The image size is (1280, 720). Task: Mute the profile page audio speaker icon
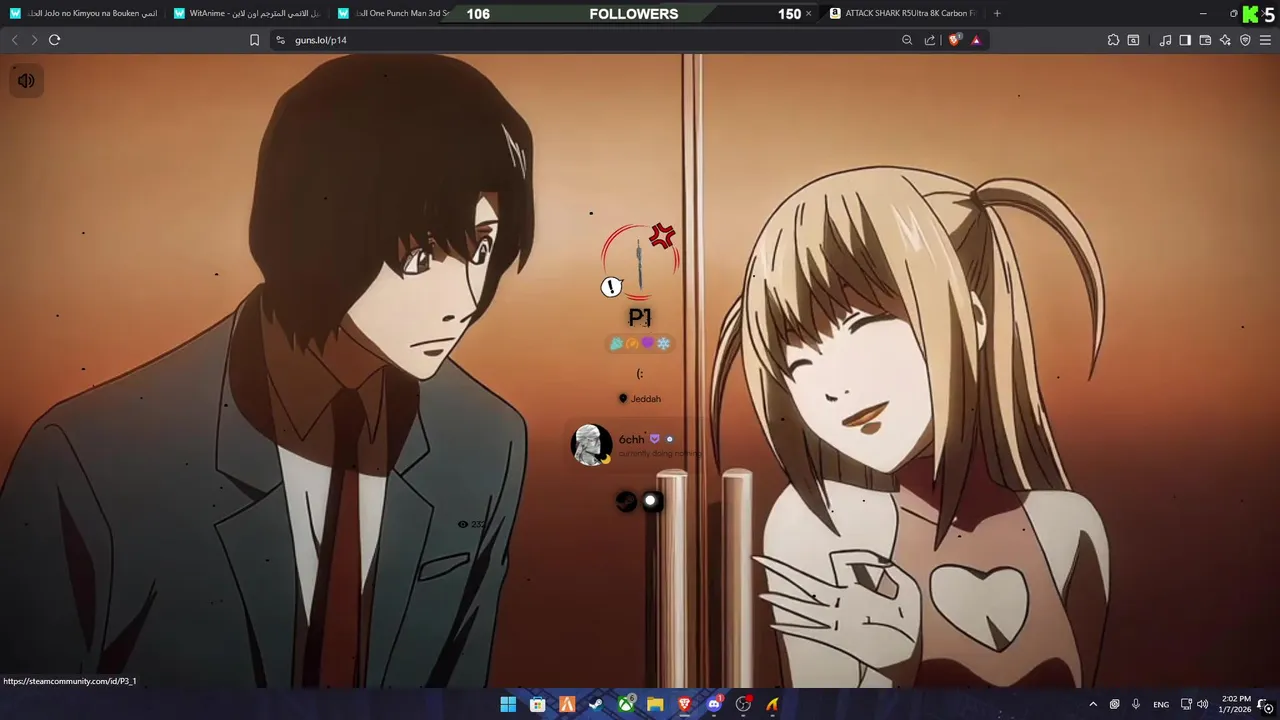26,81
